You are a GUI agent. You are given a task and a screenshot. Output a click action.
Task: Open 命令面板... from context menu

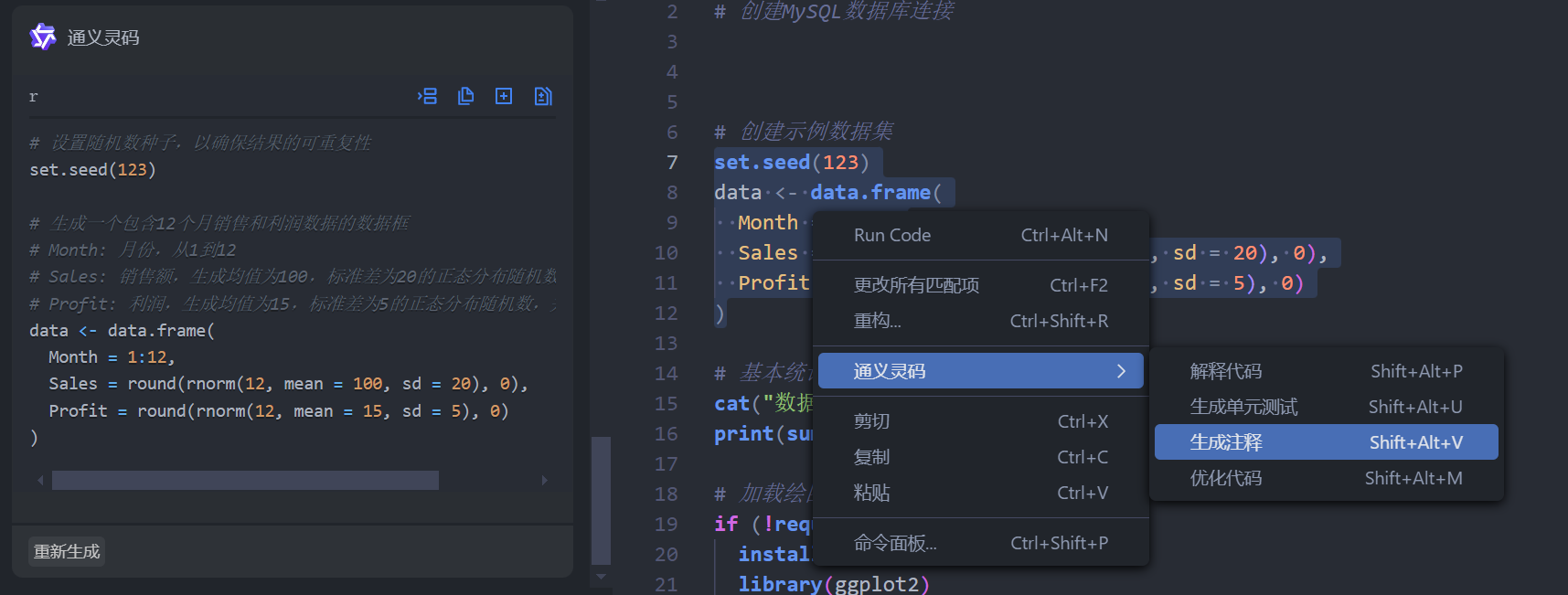pyautogui.click(x=980, y=543)
